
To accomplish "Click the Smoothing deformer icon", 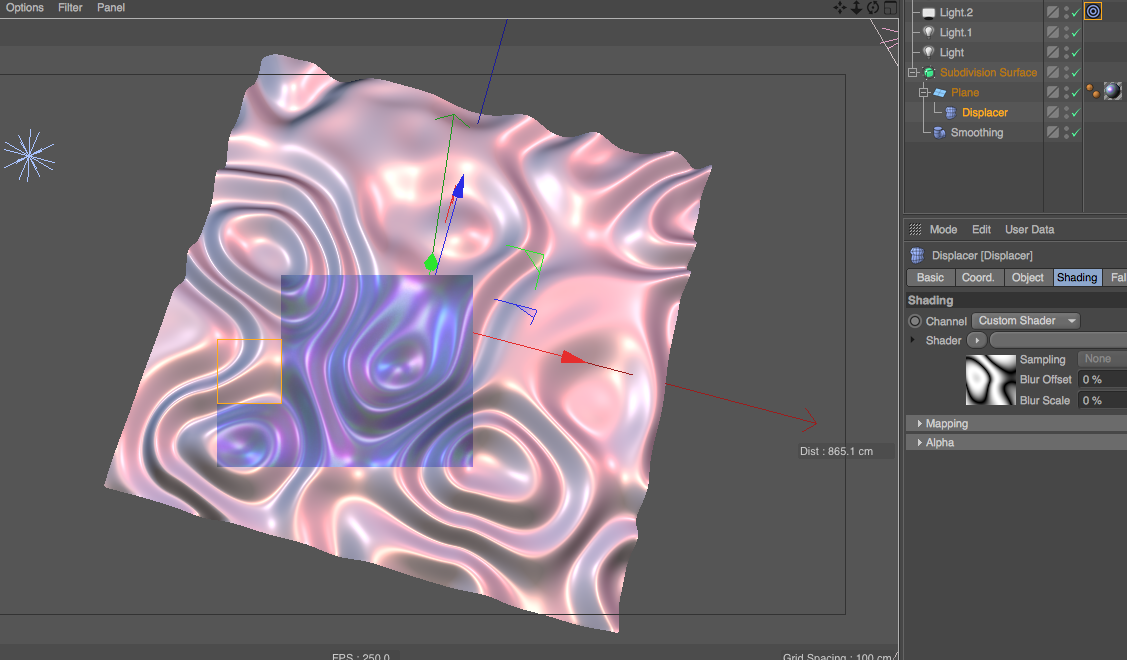I will click(x=940, y=133).
